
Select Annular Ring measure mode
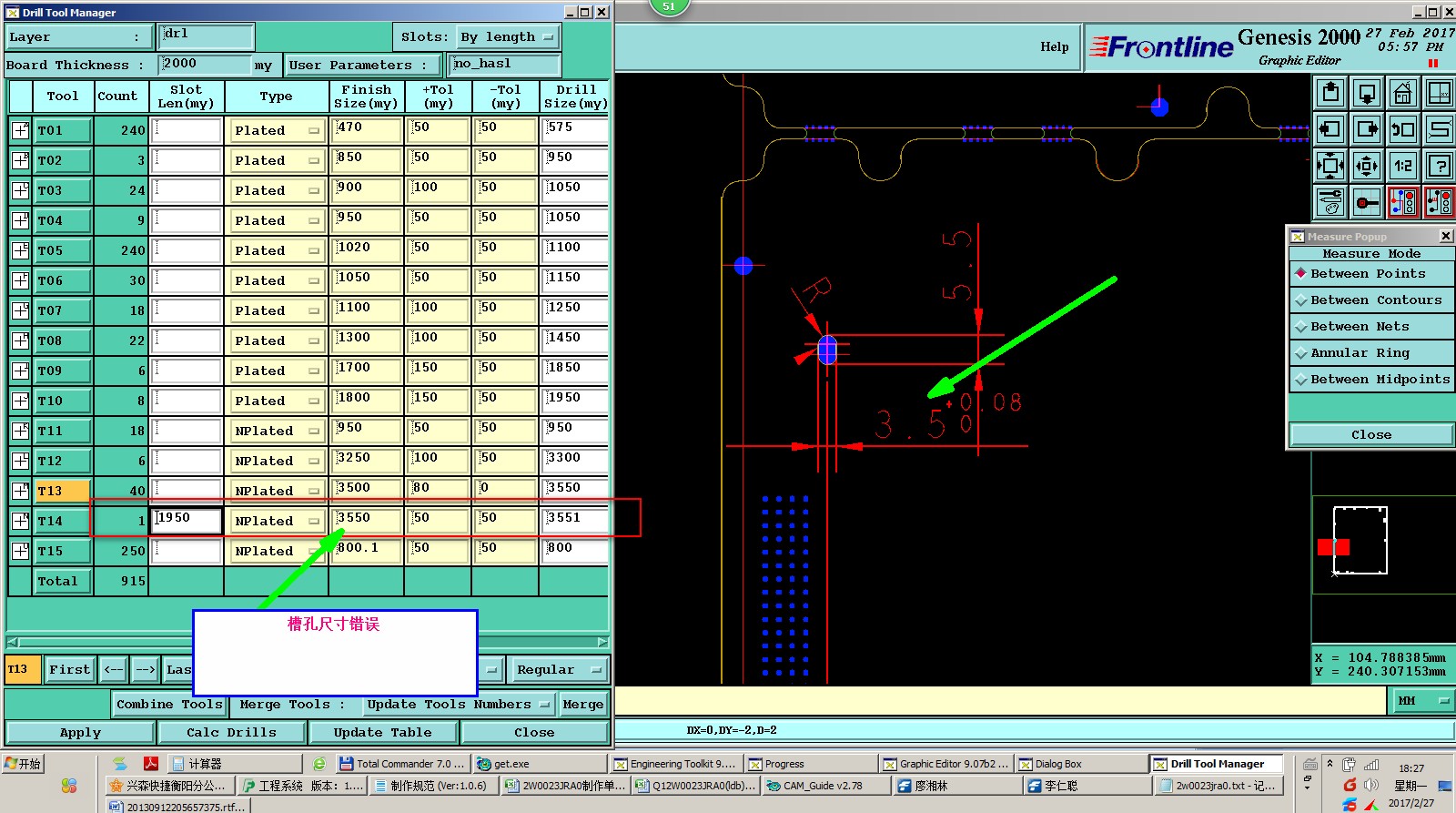pyautogui.click(x=1371, y=353)
